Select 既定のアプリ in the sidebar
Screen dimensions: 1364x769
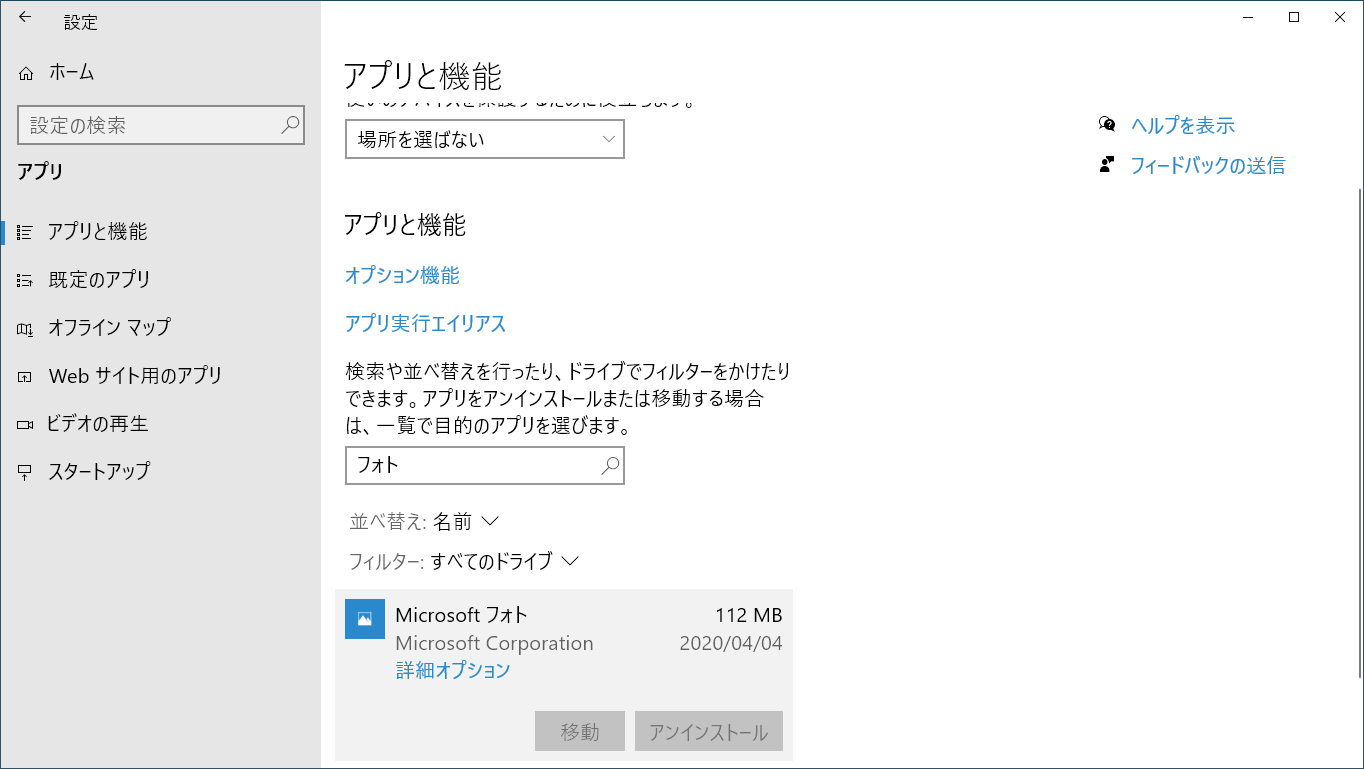click(99, 280)
